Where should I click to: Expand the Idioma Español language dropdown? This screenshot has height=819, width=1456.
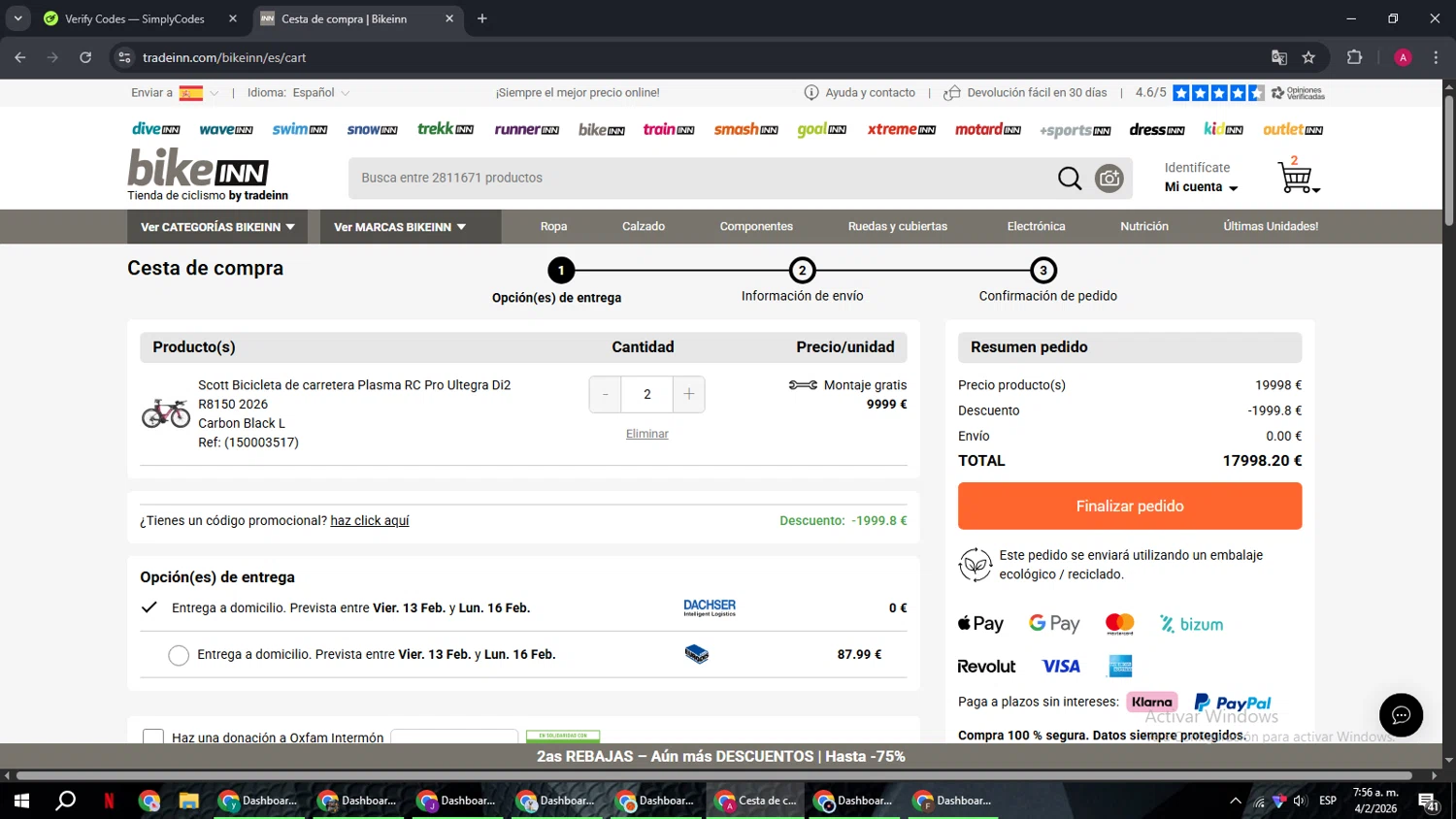[x=299, y=93]
